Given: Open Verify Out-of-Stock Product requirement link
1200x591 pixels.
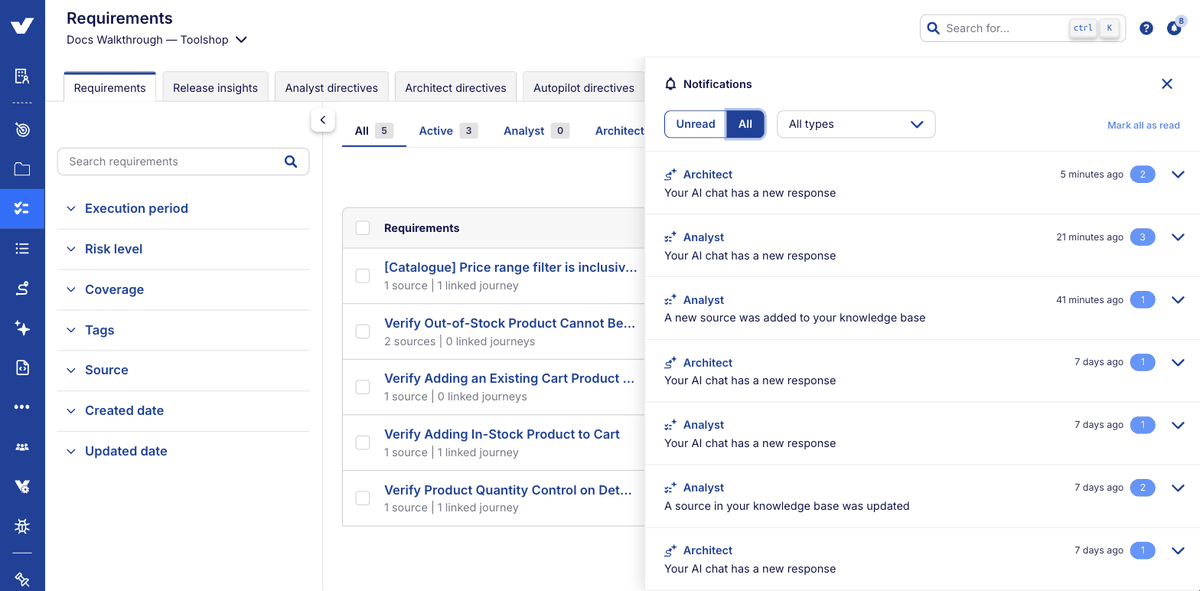Looking at the screenshot, I should (x=510, y=323).
